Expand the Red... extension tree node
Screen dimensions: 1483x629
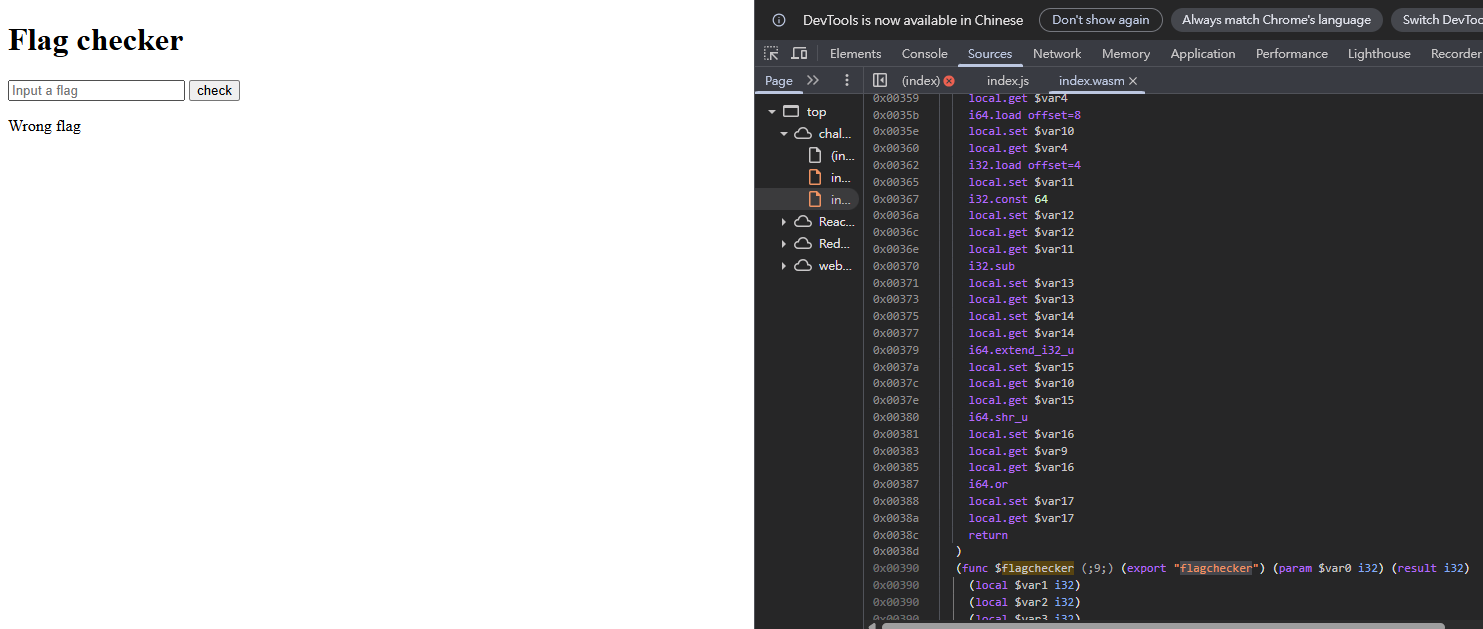[784, 244]
